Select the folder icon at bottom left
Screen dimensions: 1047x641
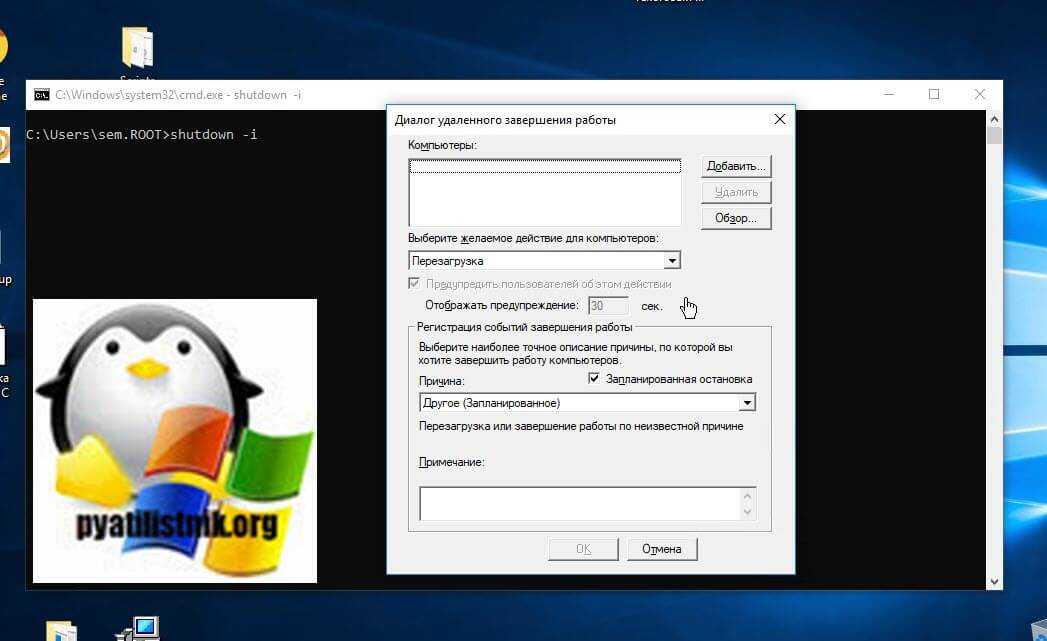tap(61, 631)
